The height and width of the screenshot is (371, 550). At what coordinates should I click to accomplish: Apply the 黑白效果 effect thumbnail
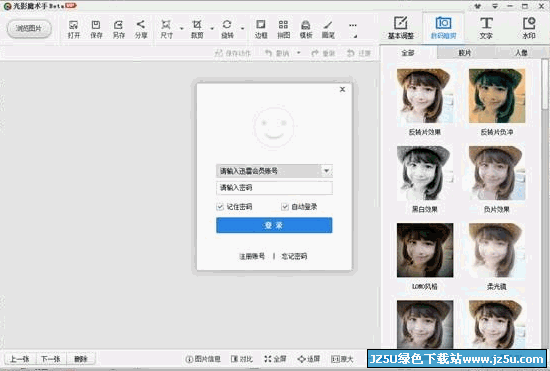pos(425,173)
